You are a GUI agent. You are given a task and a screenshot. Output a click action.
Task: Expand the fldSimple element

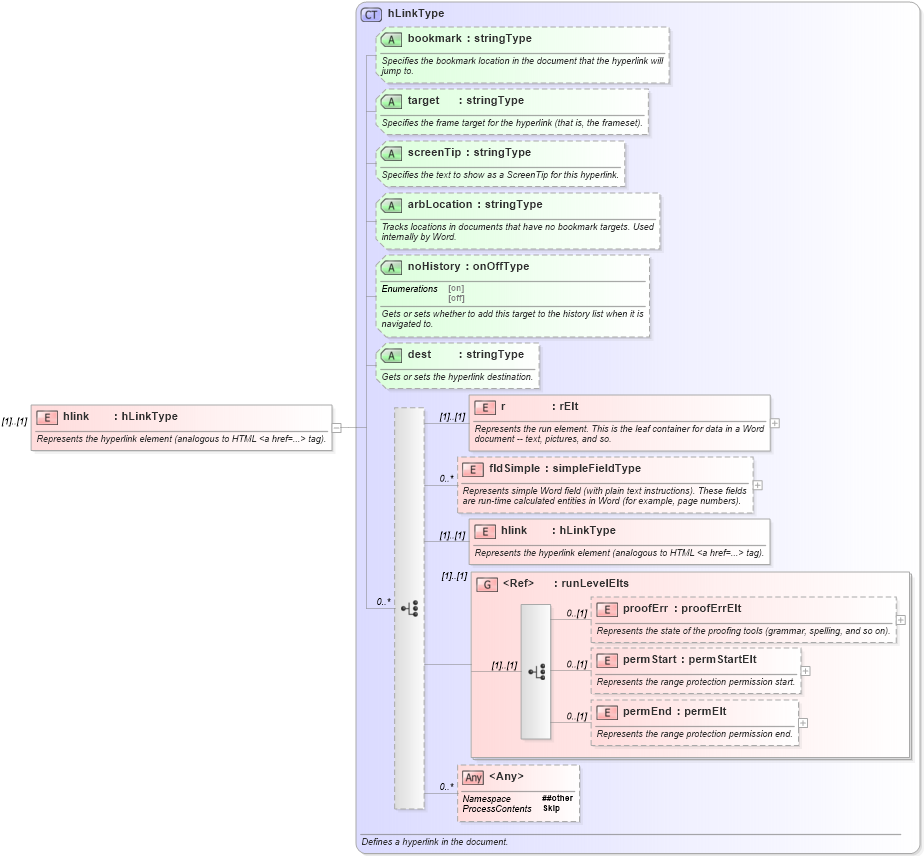tap(757, 486)
